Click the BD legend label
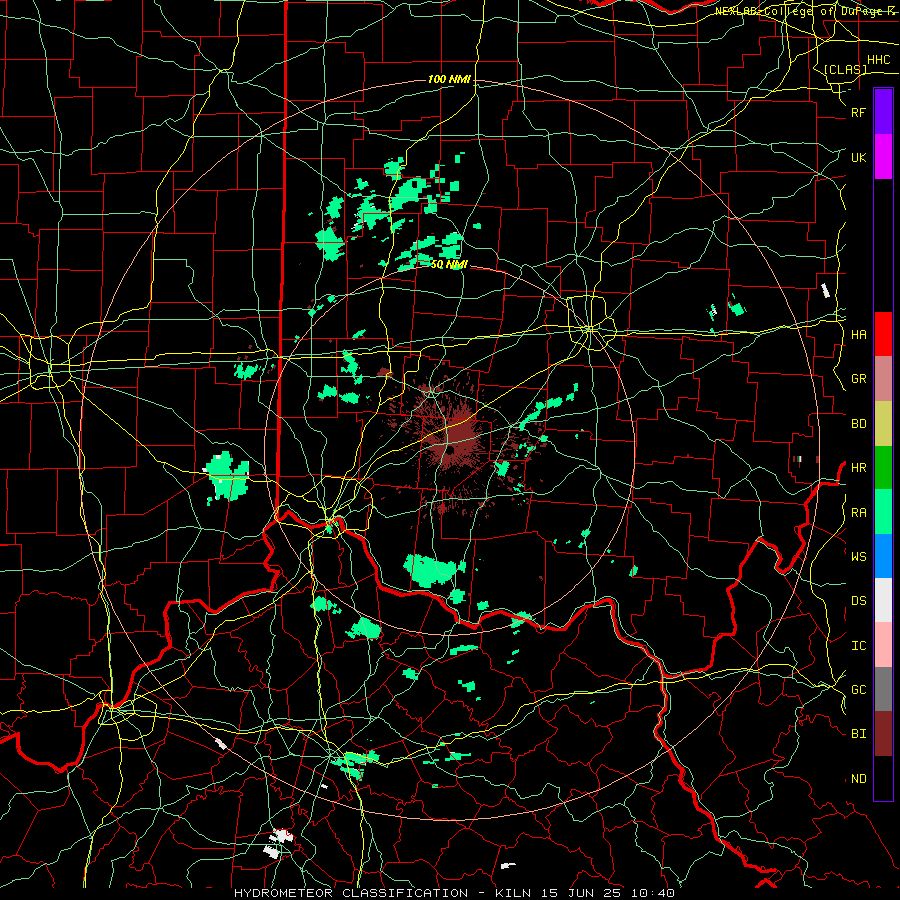This screenshot has width=900, height=900. point(858,424)
